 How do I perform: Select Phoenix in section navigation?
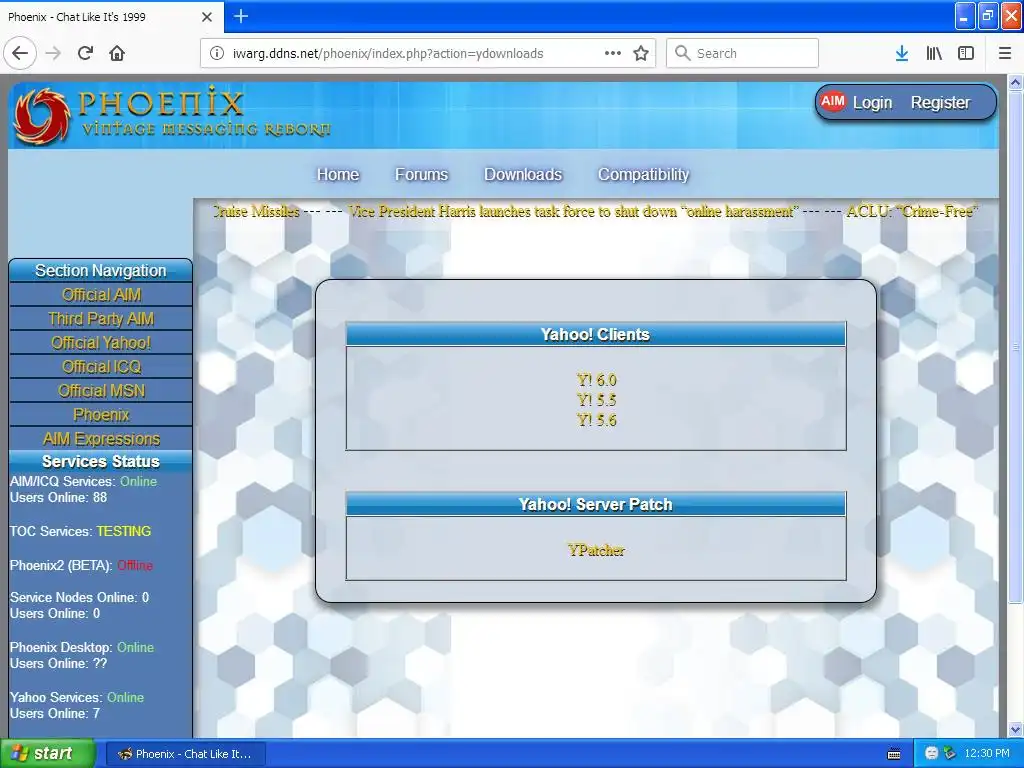coord(101,415)
